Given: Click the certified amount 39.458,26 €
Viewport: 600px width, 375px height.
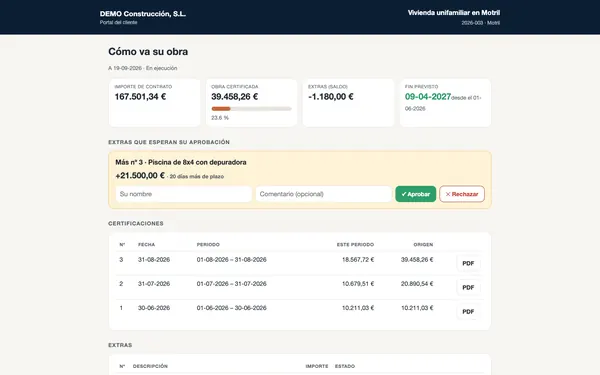Looking at the screenshot, I should tap(235, 97).
